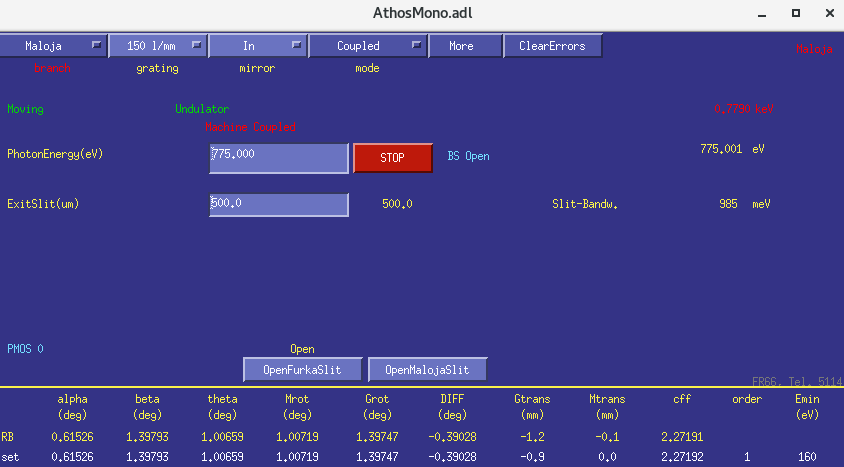The width and height of the screenshot is (844, 467).
Task: Click the green 'Undulator' label
Action: pos(202,109)
